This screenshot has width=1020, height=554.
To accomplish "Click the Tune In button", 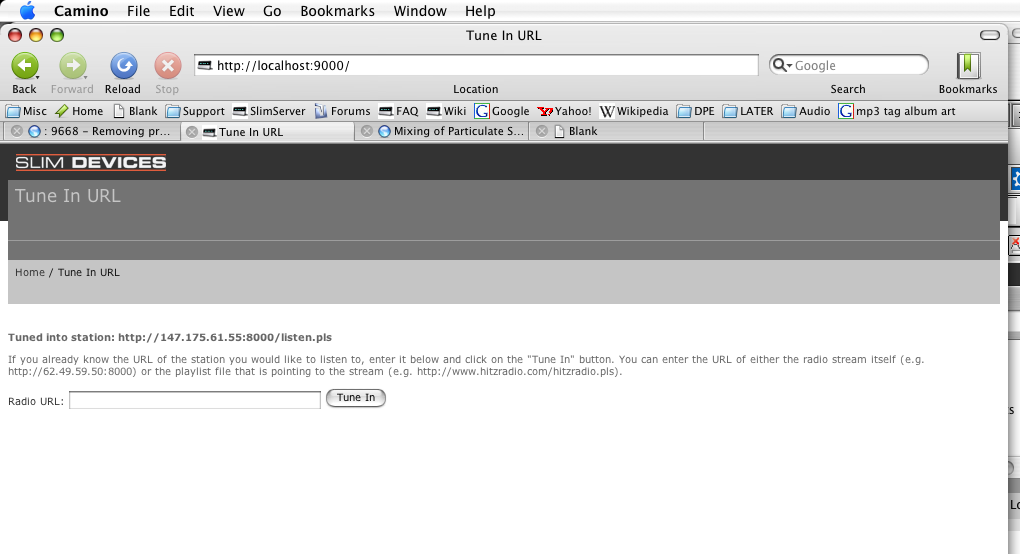I will pyautogui.click(x=356, y=398).
